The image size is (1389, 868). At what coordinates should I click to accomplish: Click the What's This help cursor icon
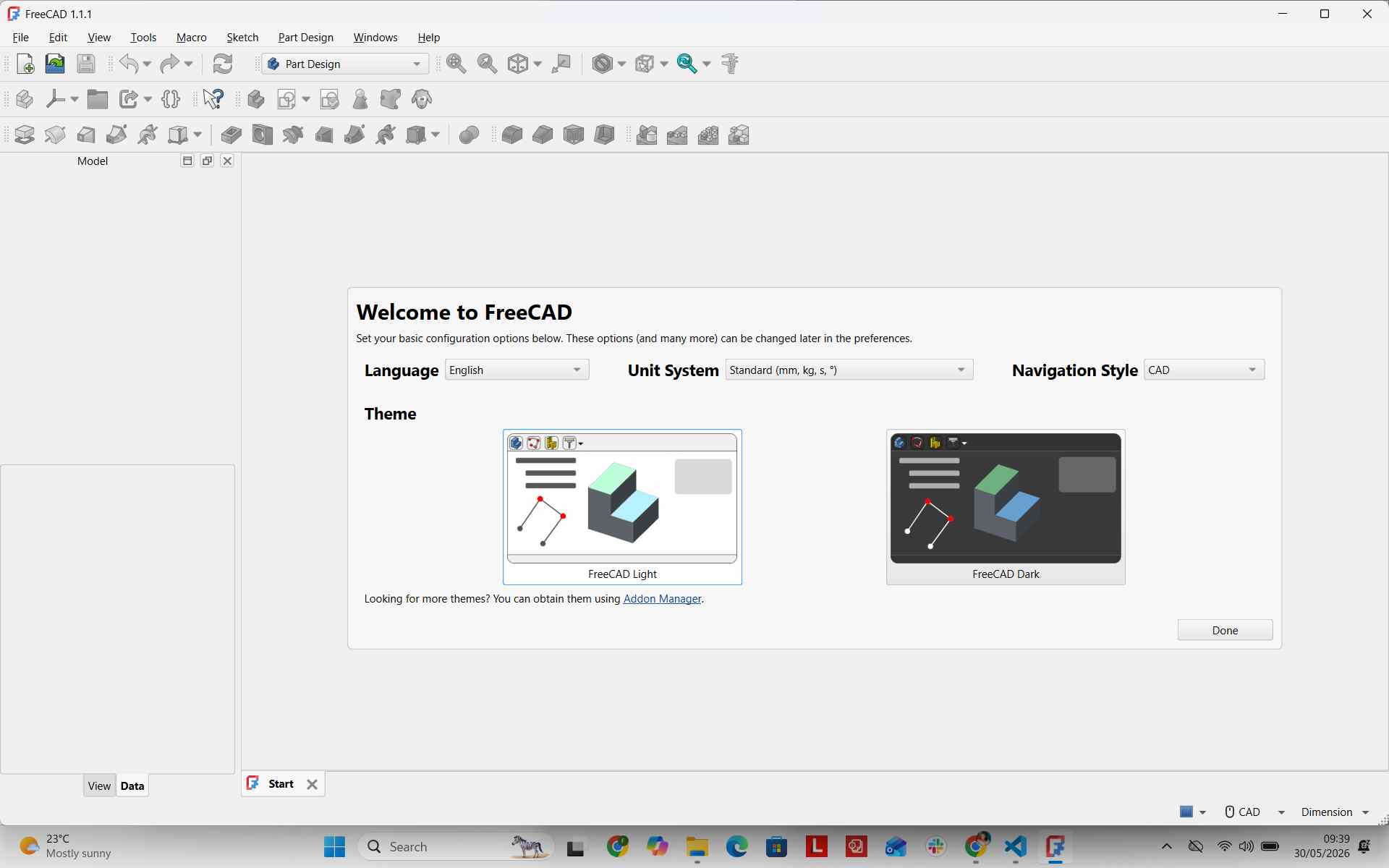tap(213, 99)
